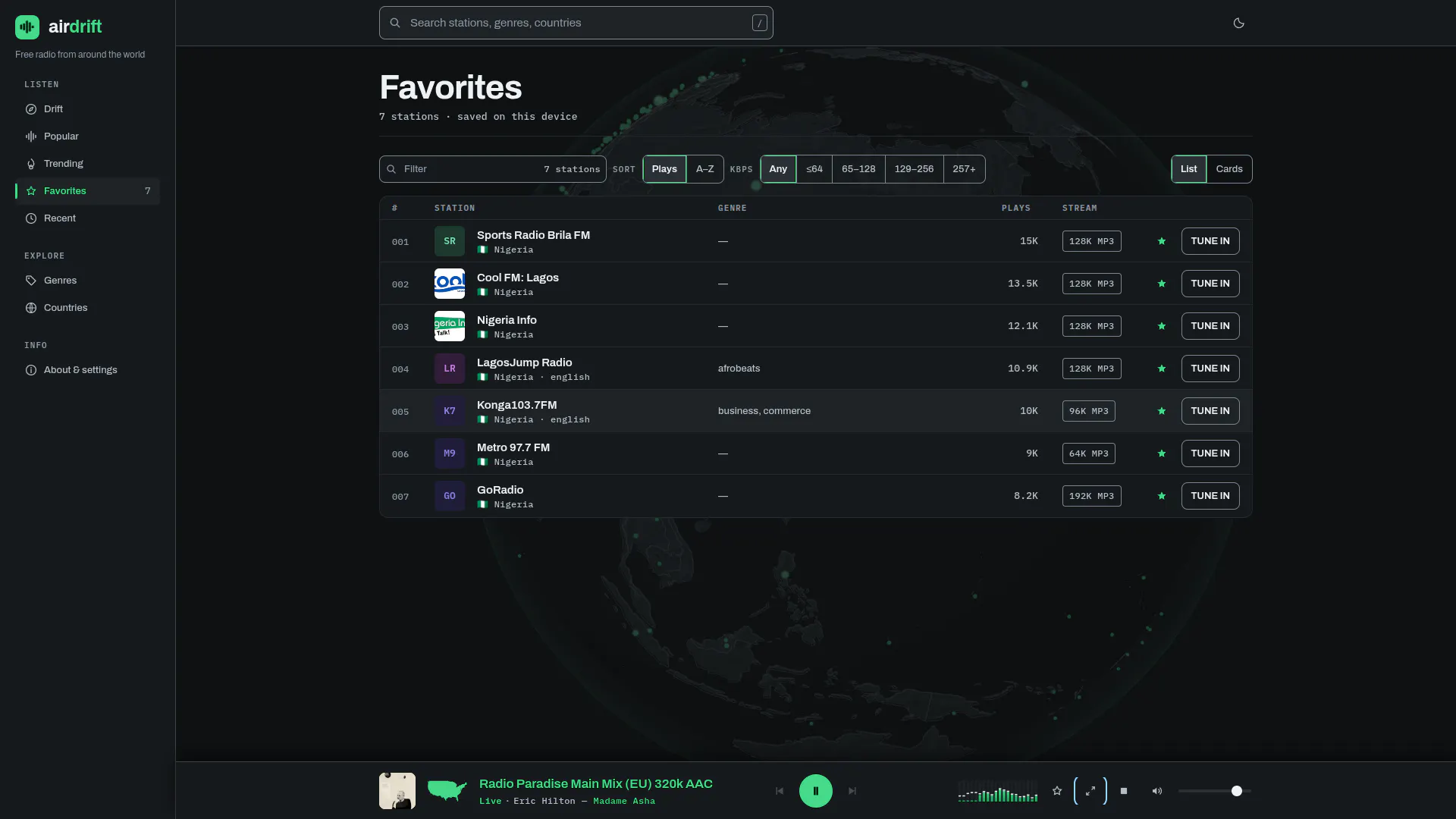The height and width of the screenshot is (819, 1456).
Task: Skip to previous station
Action: [780, 791]
